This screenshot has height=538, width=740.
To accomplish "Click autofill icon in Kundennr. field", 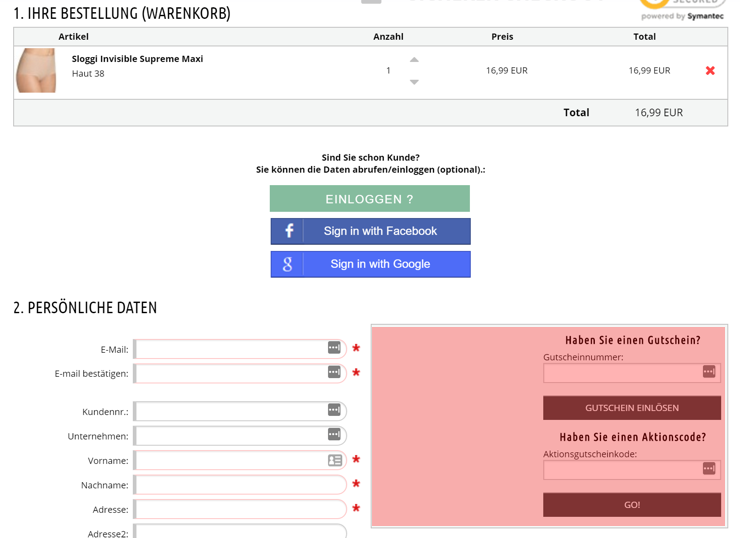I will 334,410.
